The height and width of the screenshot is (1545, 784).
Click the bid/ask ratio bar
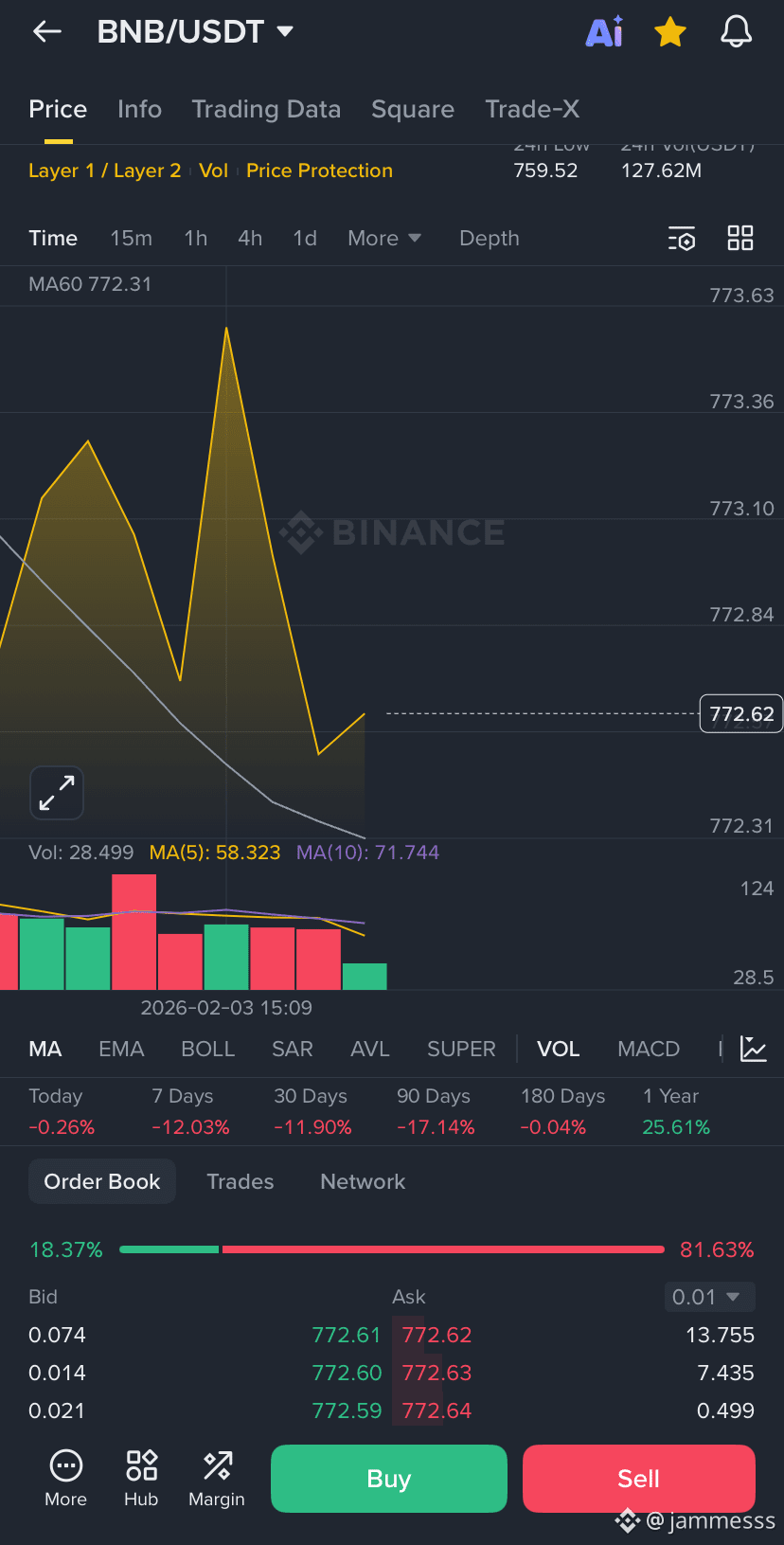[392, 1249]
